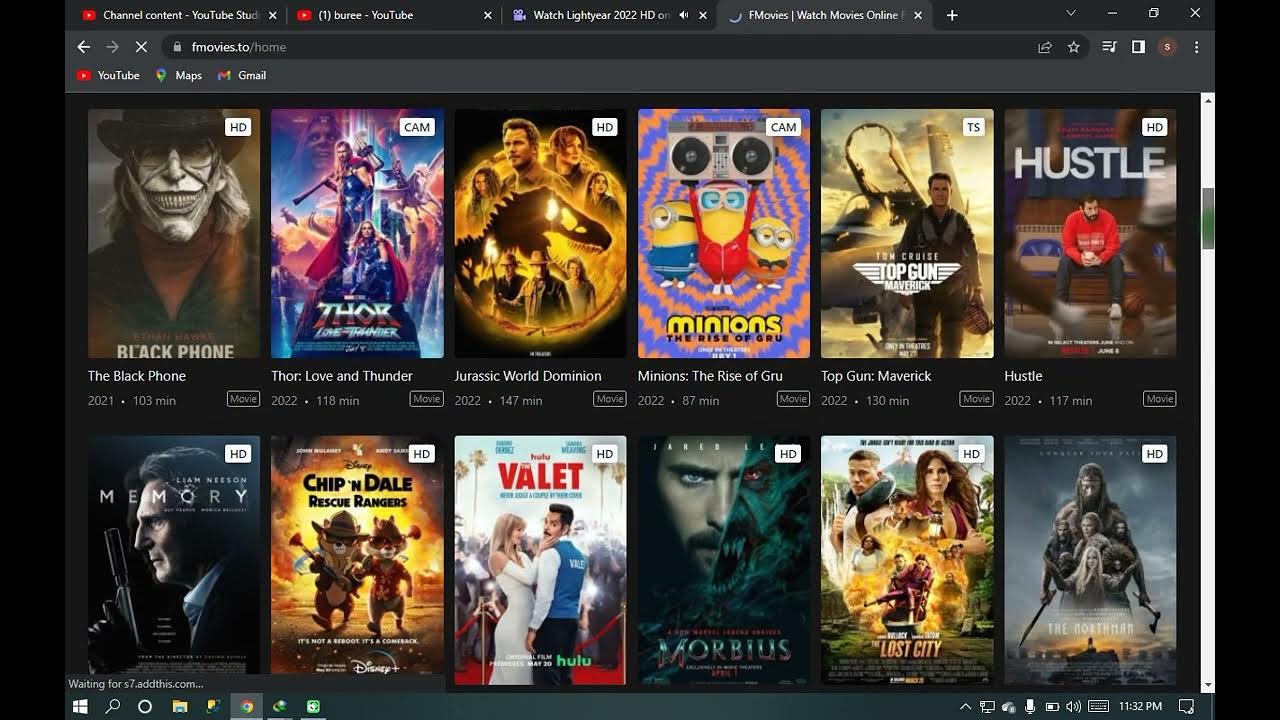Show hidden system tray icons
Screen dimensions: 1280x720
(x=965, y=706)
